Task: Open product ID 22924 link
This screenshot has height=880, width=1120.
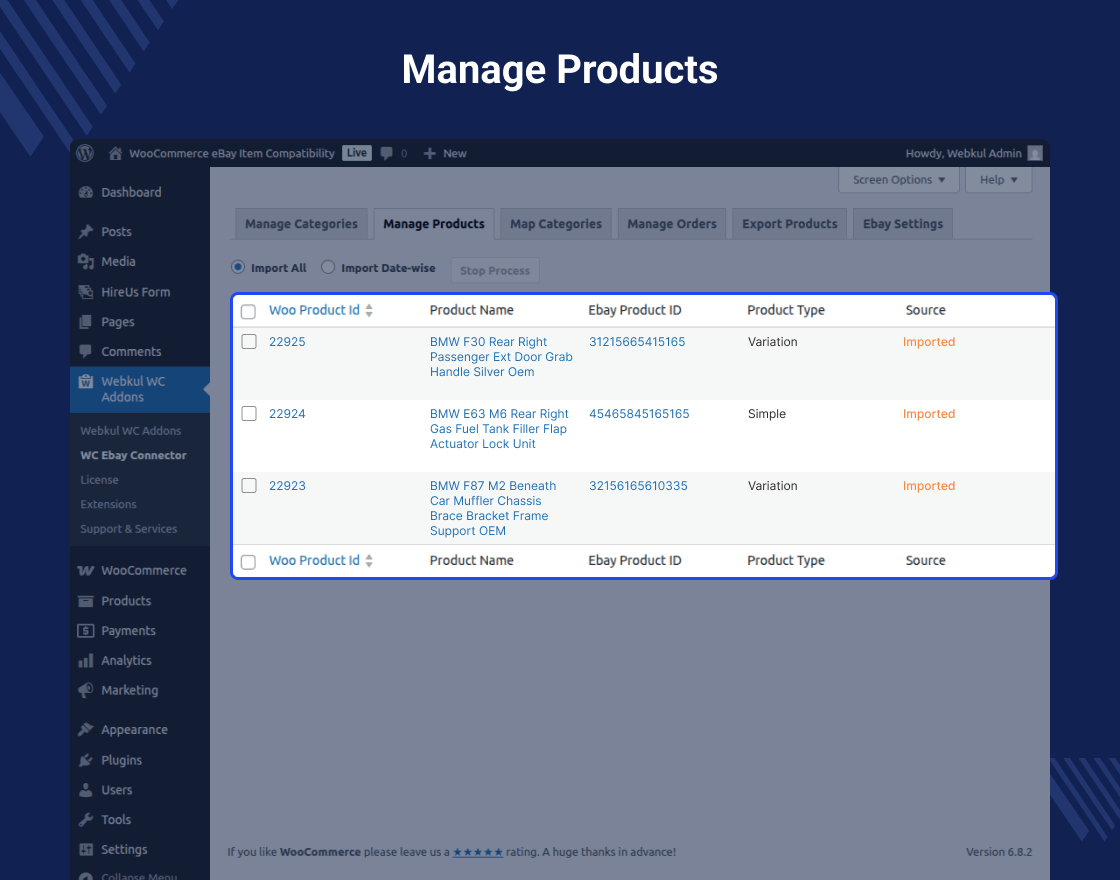Action: coord(287,414)
